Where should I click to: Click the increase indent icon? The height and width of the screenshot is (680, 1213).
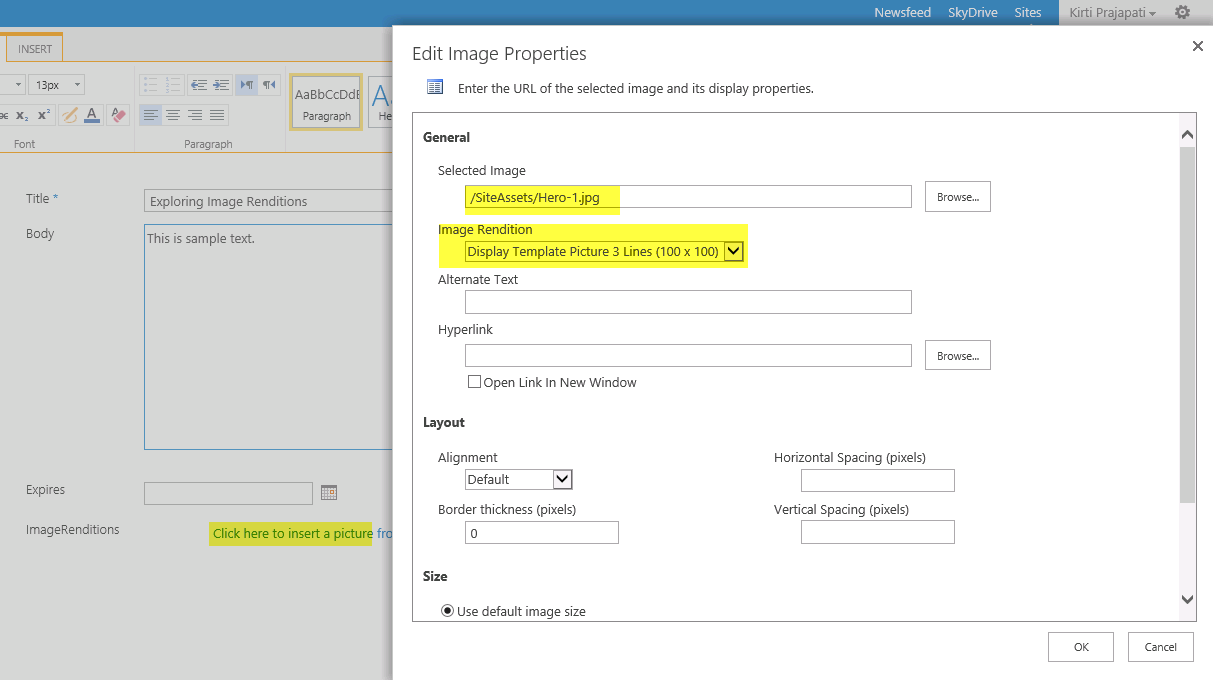221,85
